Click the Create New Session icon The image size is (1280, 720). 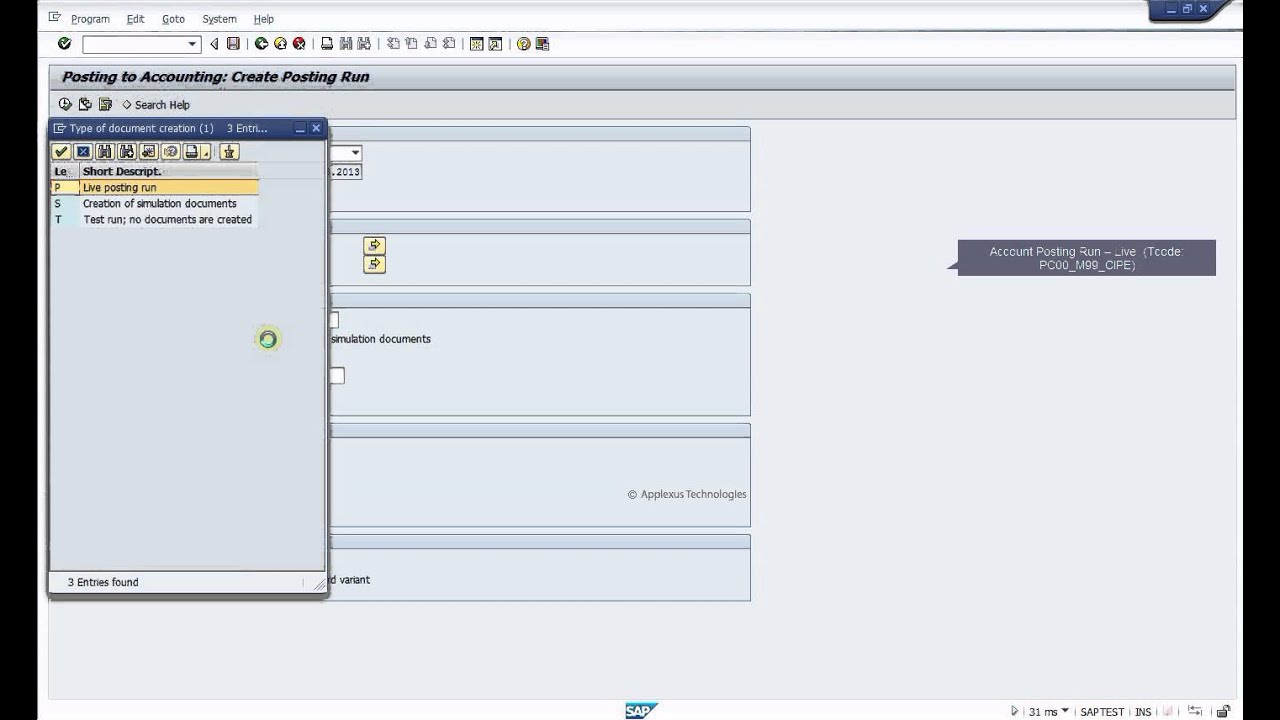(476, 44)
